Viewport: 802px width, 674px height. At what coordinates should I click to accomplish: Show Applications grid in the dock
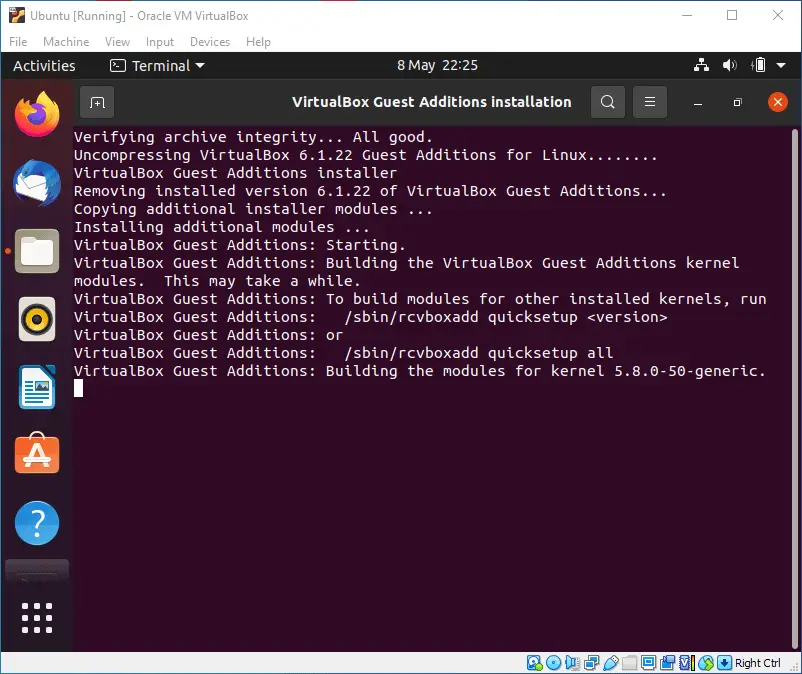(37, 617)
